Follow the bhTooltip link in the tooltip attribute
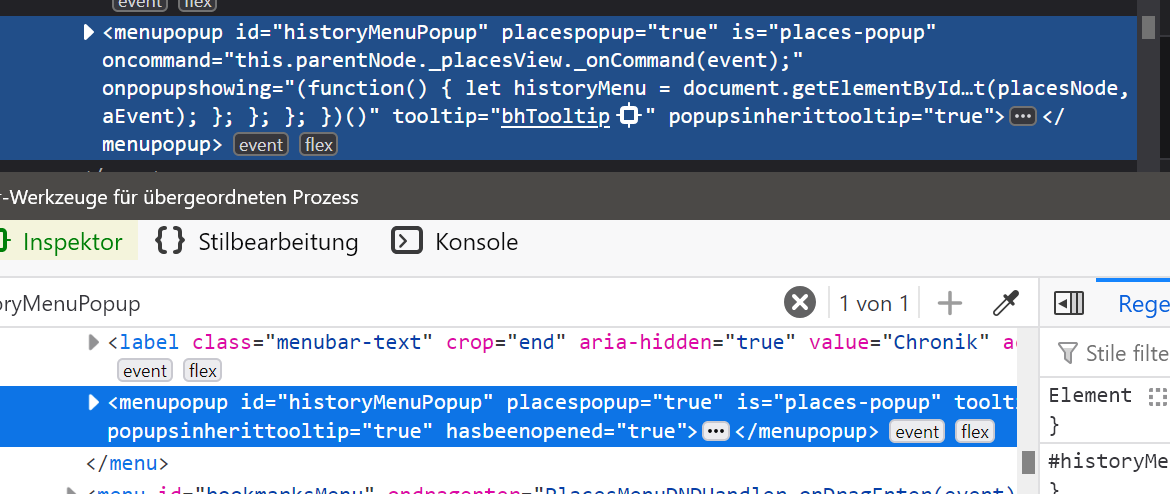The image size is (1170, 494). 555,117
